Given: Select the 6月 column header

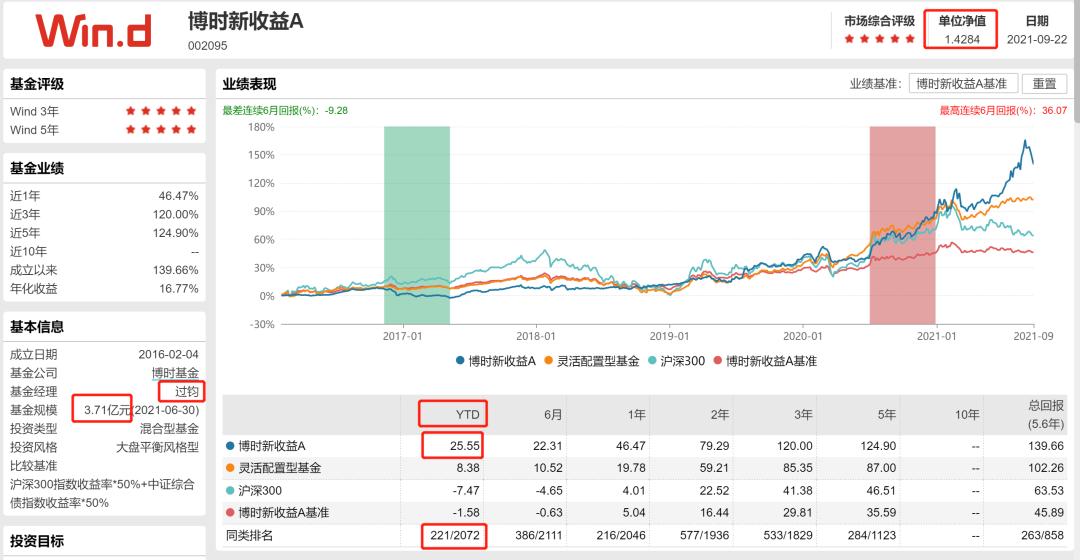Looking at the screenshot, I should 552,415.
